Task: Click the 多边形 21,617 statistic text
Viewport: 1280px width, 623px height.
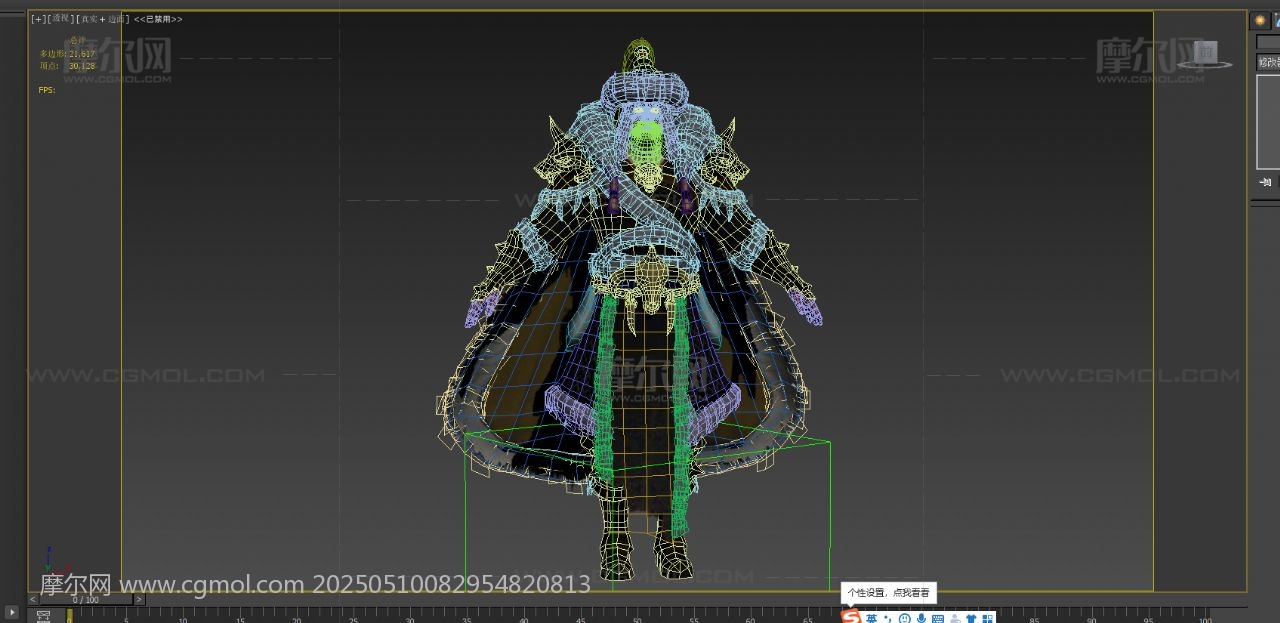Action: [x=67, y=54]
